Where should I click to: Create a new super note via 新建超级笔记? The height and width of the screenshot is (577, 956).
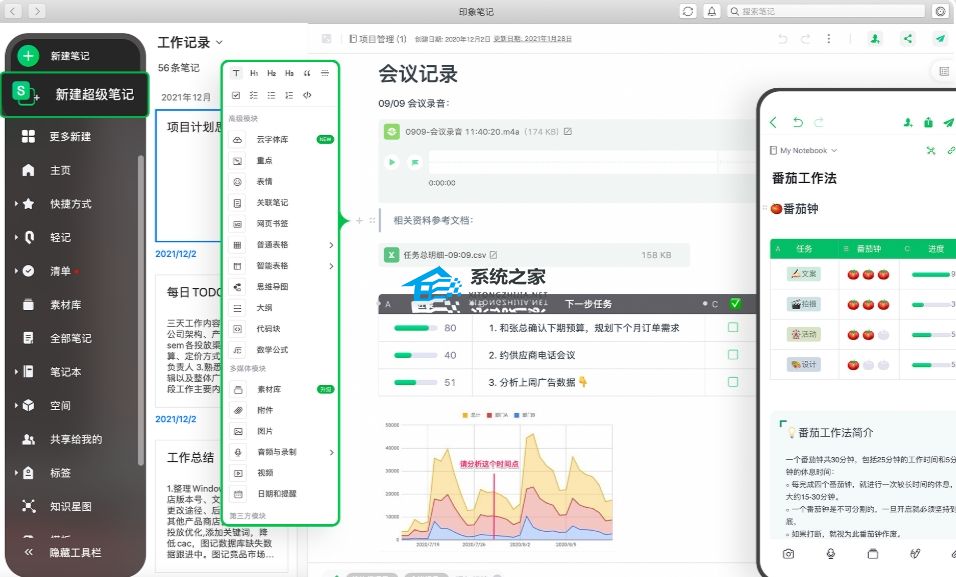[x=75, y=95]
